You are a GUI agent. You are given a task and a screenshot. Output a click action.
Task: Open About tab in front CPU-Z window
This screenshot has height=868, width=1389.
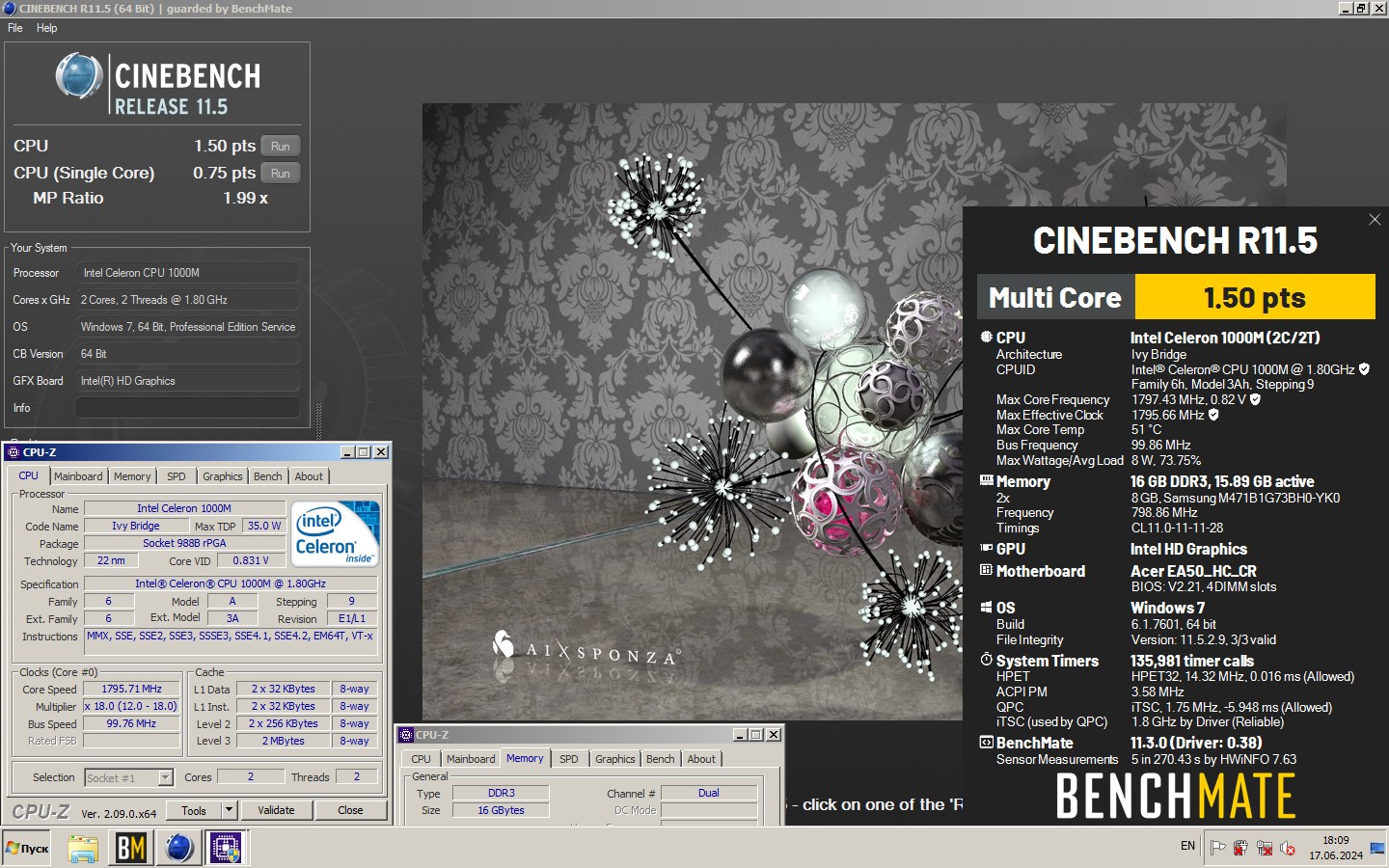click(309, 476)
